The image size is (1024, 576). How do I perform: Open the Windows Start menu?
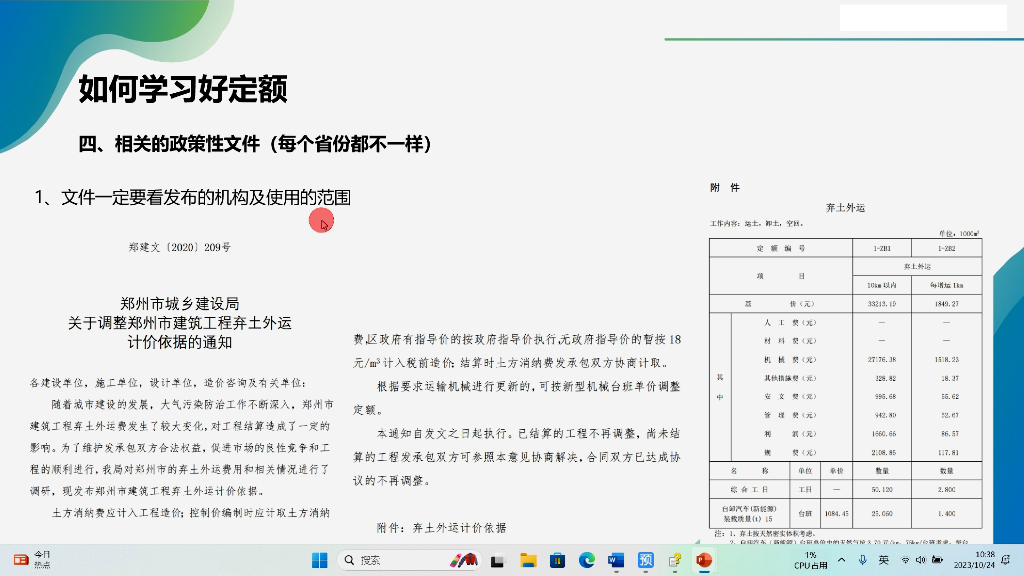click(x=319, y=560)
